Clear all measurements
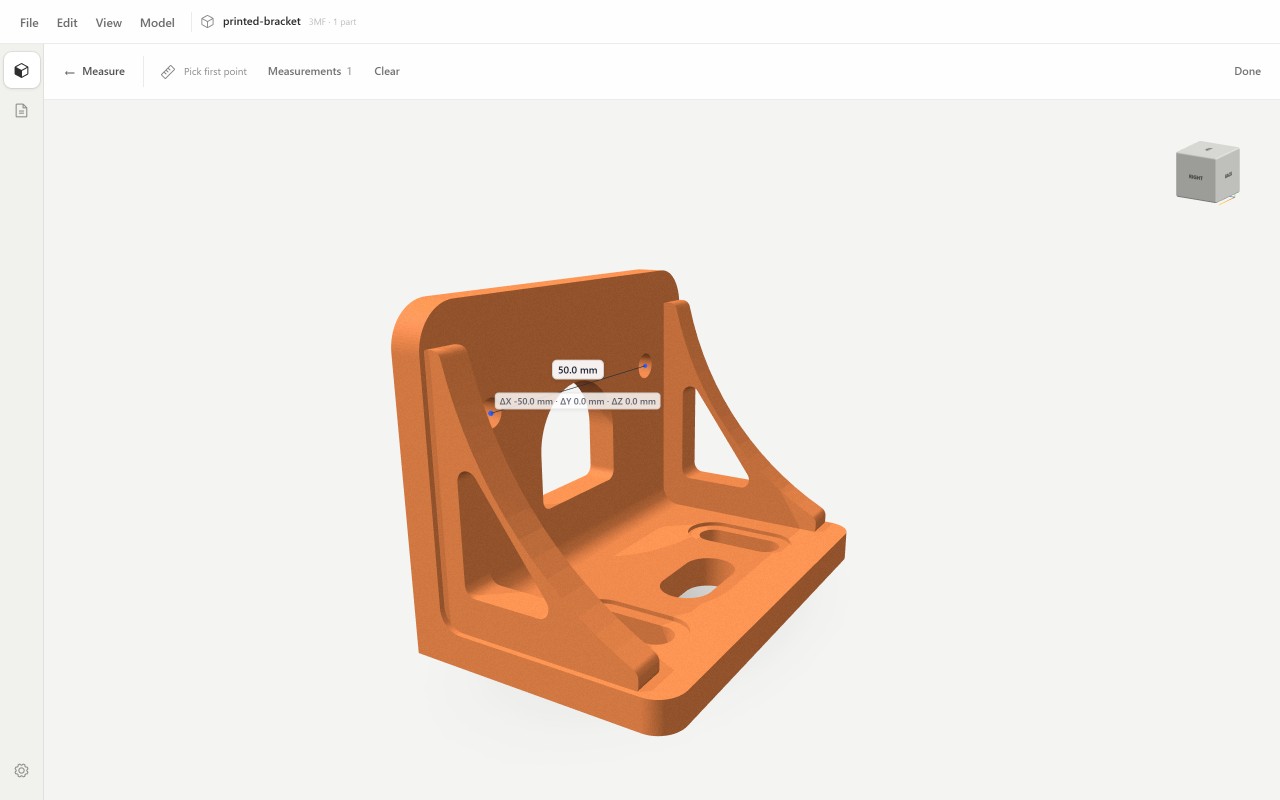 [x=387, y=72]
